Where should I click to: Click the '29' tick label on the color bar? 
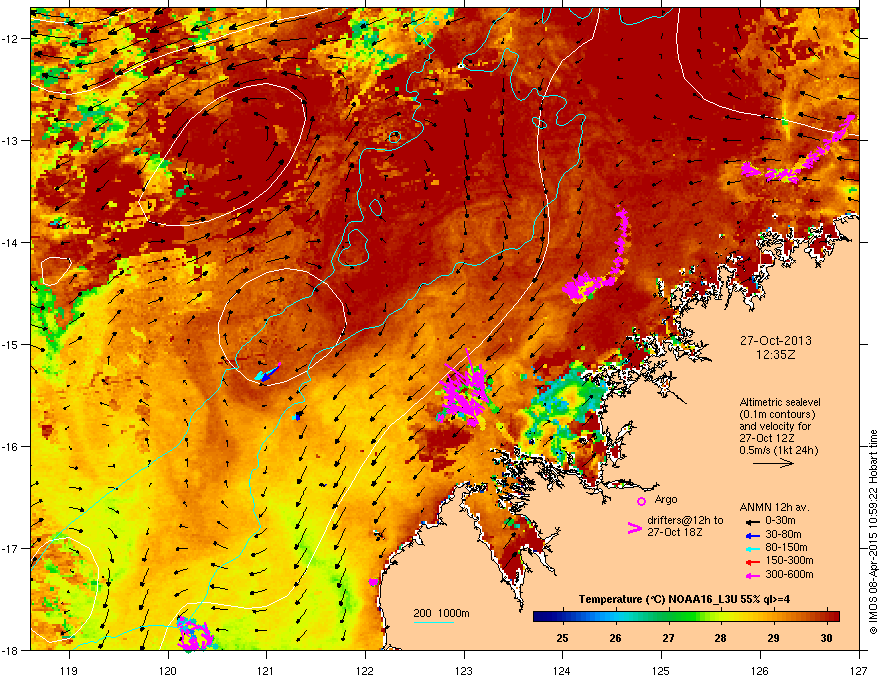click(x=773, y=638)
